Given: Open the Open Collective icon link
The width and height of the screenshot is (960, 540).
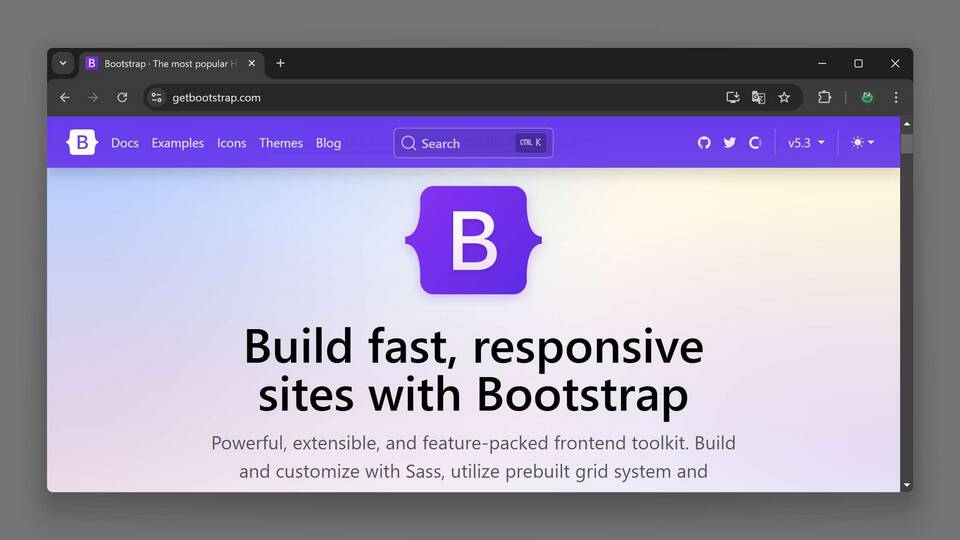Looking at the screenshot, I should click(x=755, y=143).
